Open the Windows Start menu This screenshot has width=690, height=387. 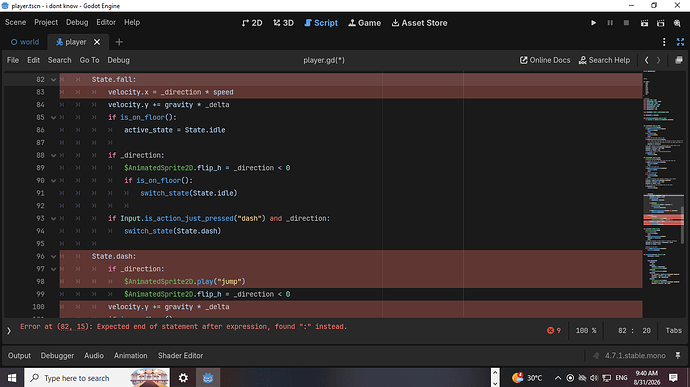click(12, 378)
